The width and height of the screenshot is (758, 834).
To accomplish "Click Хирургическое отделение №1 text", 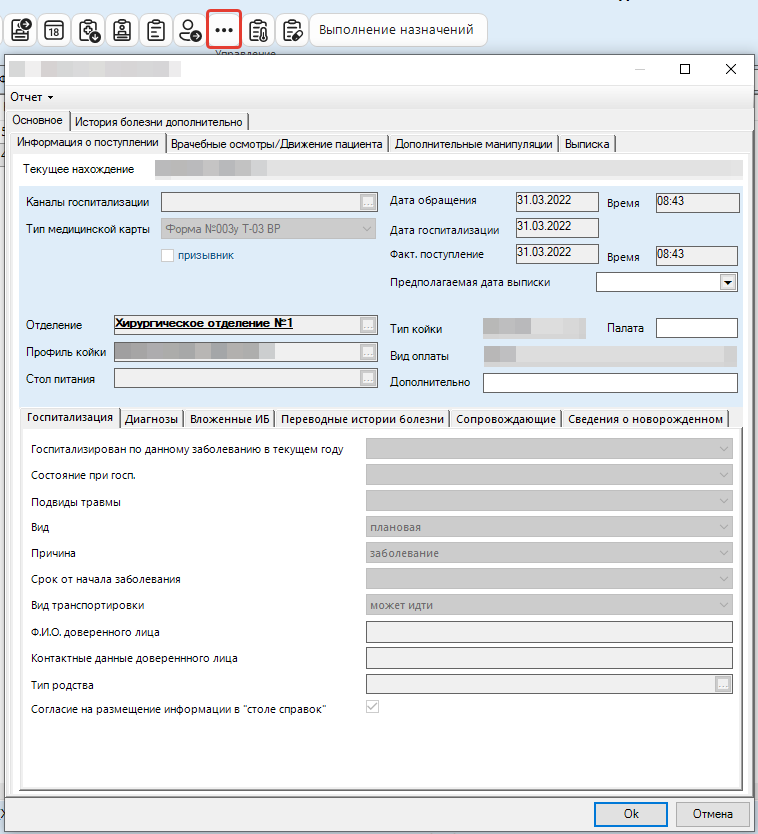I will tap(204, 323).
